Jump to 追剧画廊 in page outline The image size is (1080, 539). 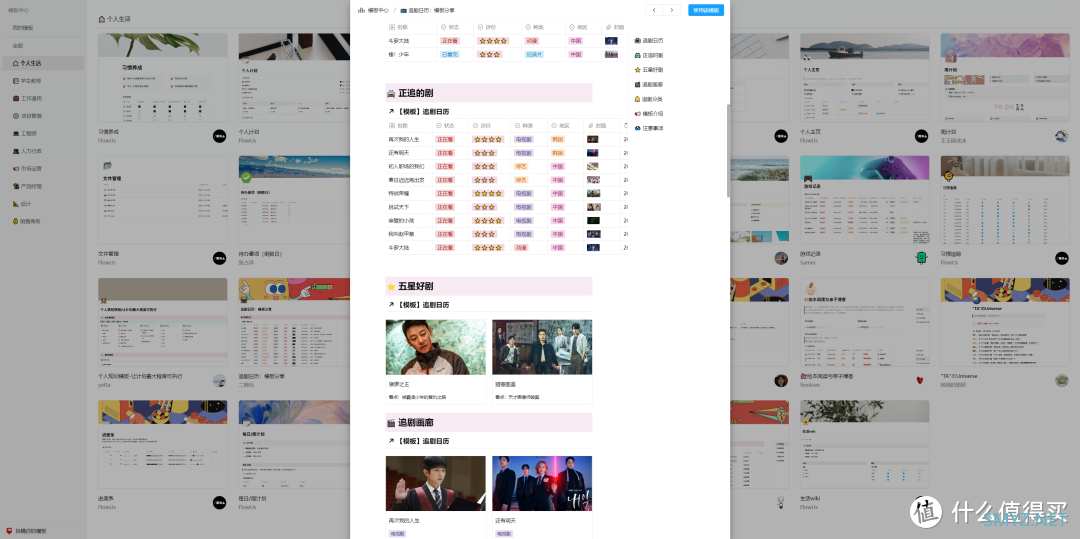click(x=649, y=84)
